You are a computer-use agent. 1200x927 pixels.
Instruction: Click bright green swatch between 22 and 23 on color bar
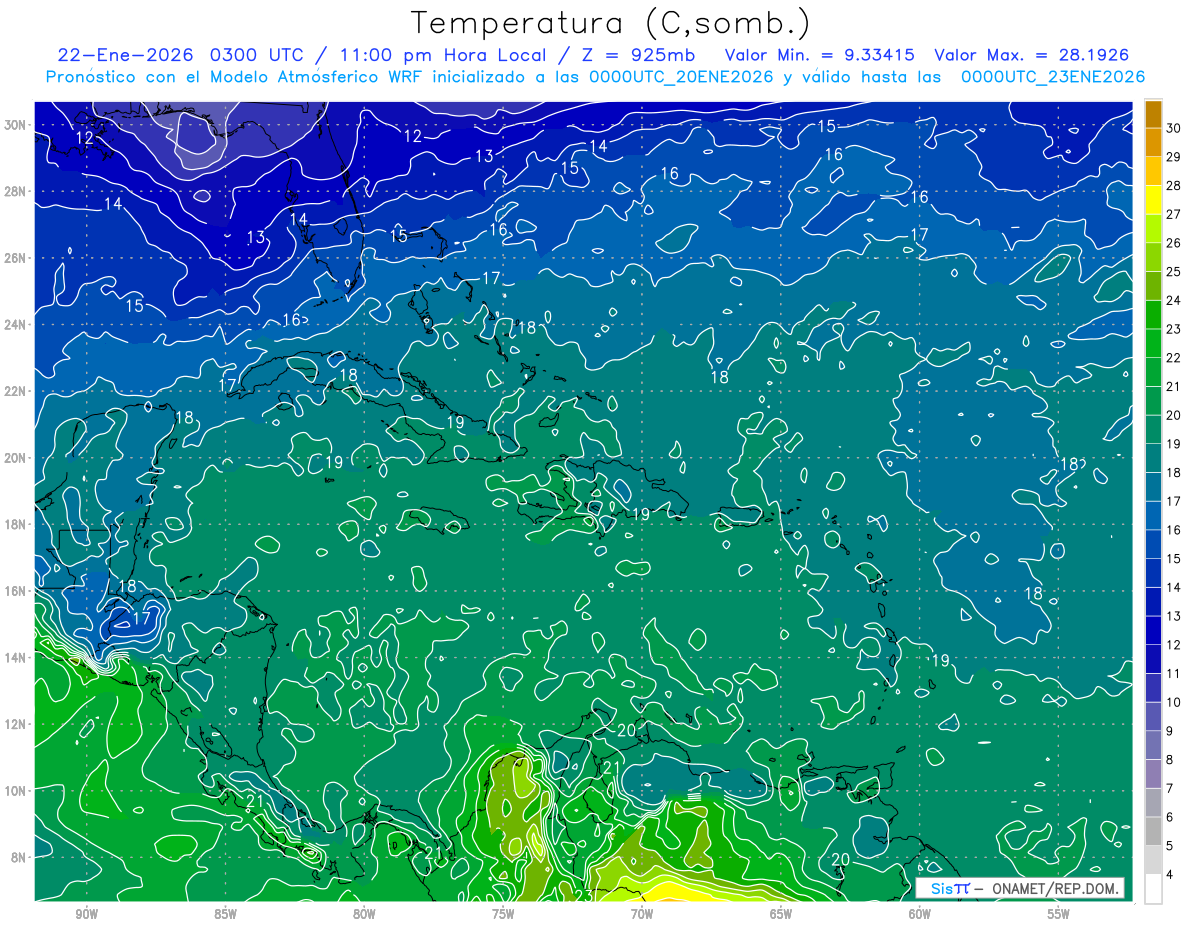(1153, 343)
